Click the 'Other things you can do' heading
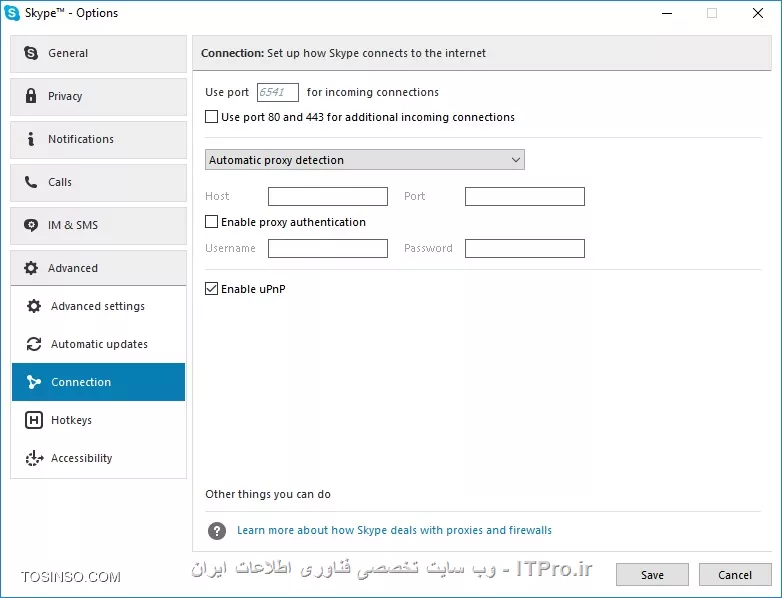The height and width of the screenshot is (598, 782). pos(268,494)
